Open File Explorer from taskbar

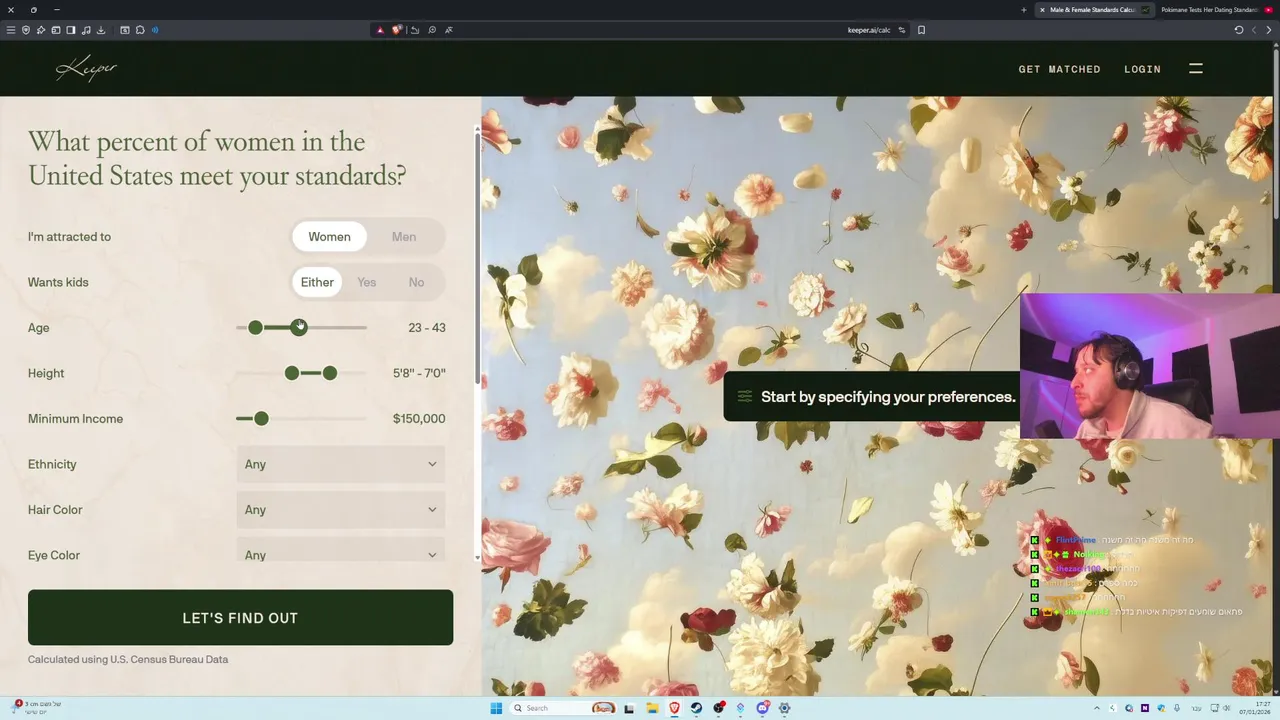tap(652, 708)
